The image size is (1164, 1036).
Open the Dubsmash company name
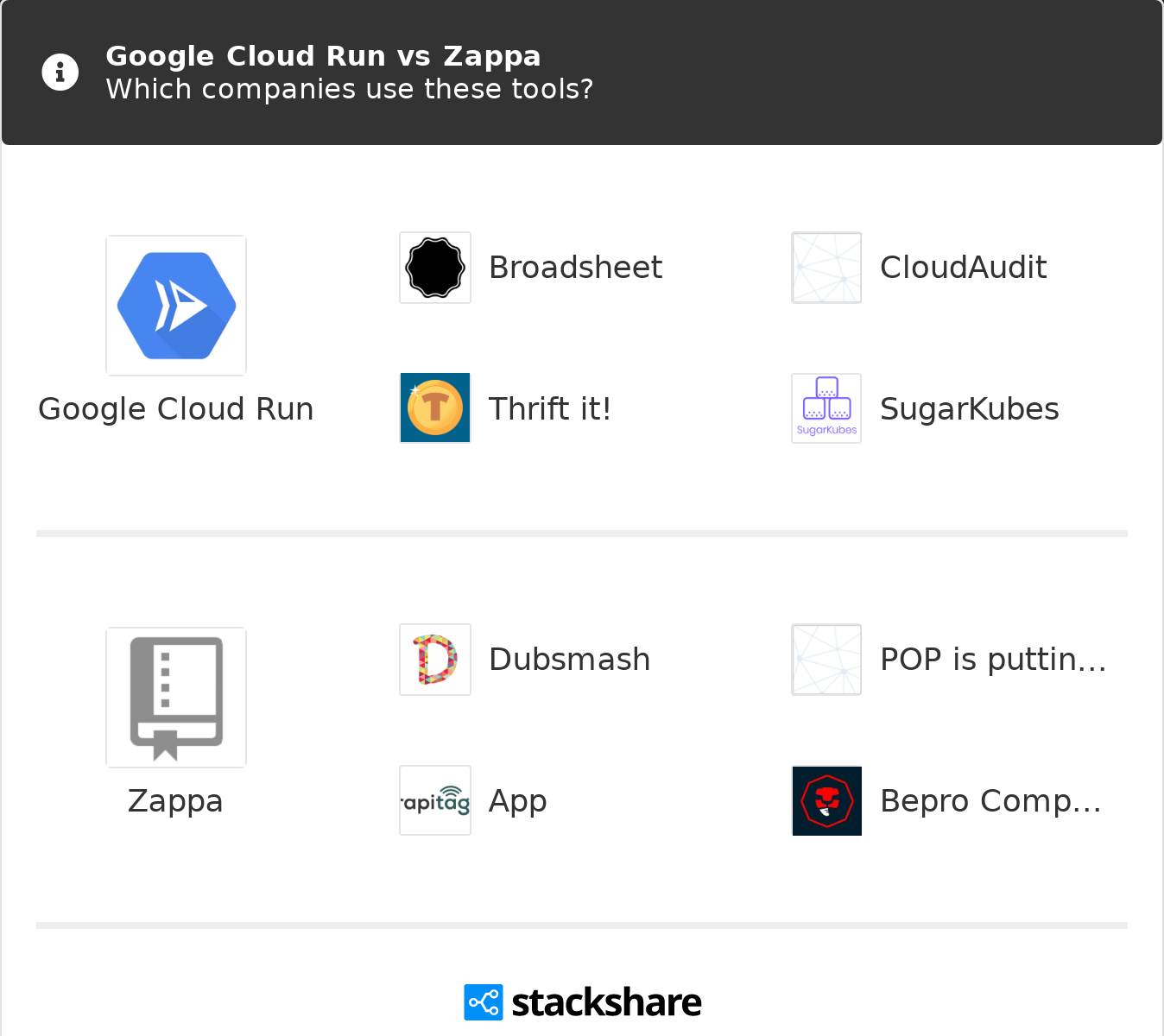coord(569,660)
